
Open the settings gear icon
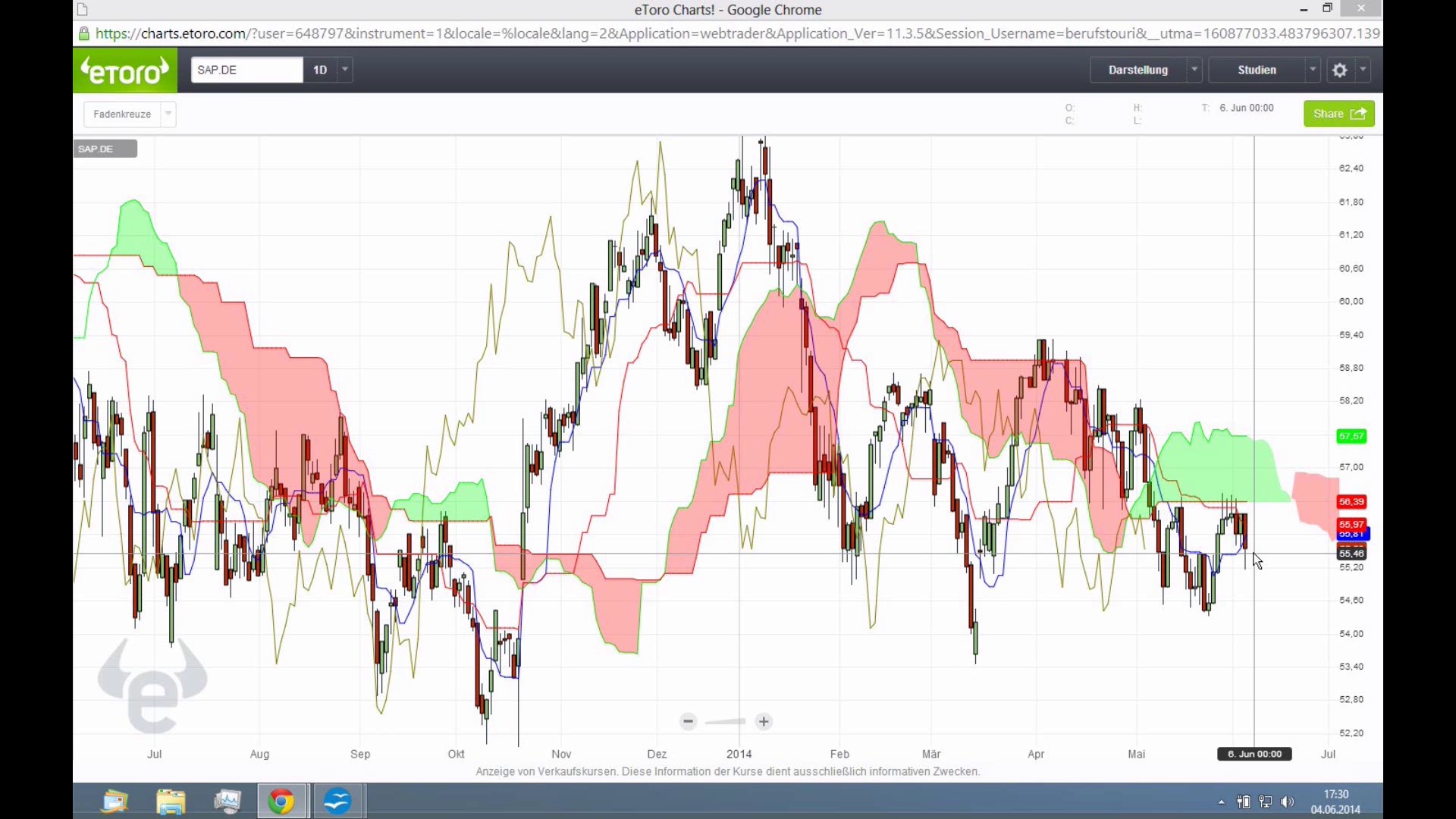[x=1339, y=70]
